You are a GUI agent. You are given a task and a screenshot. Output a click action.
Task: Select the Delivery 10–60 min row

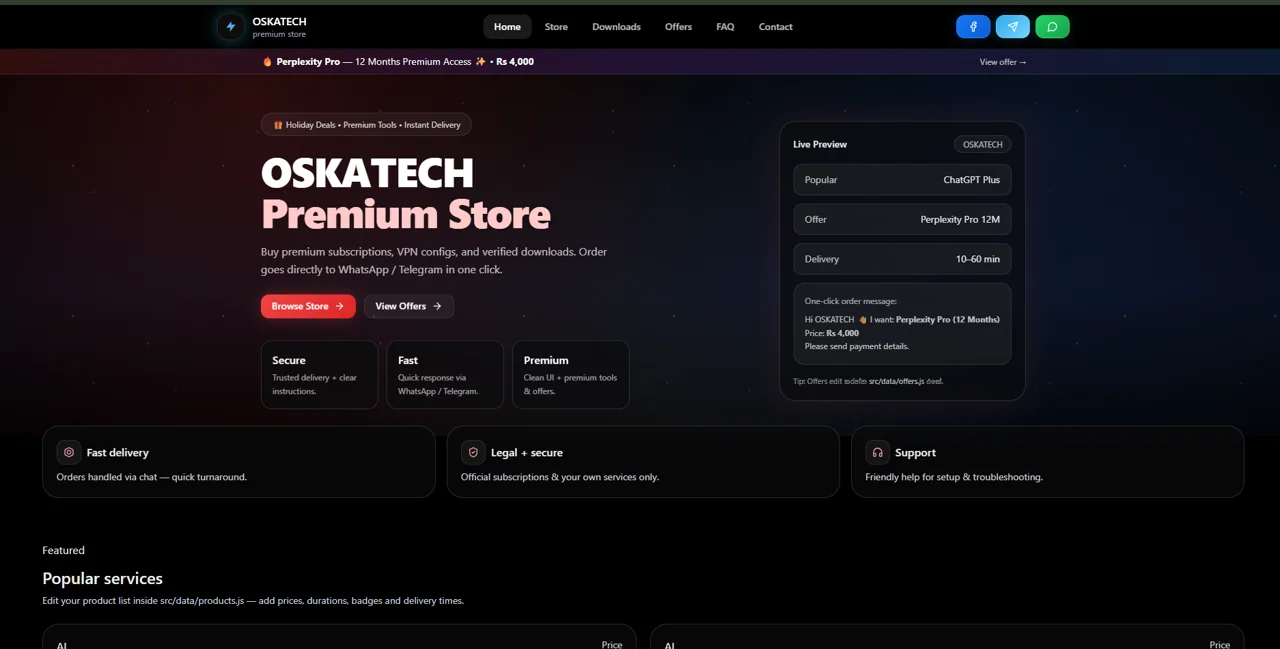pos(902,259)
